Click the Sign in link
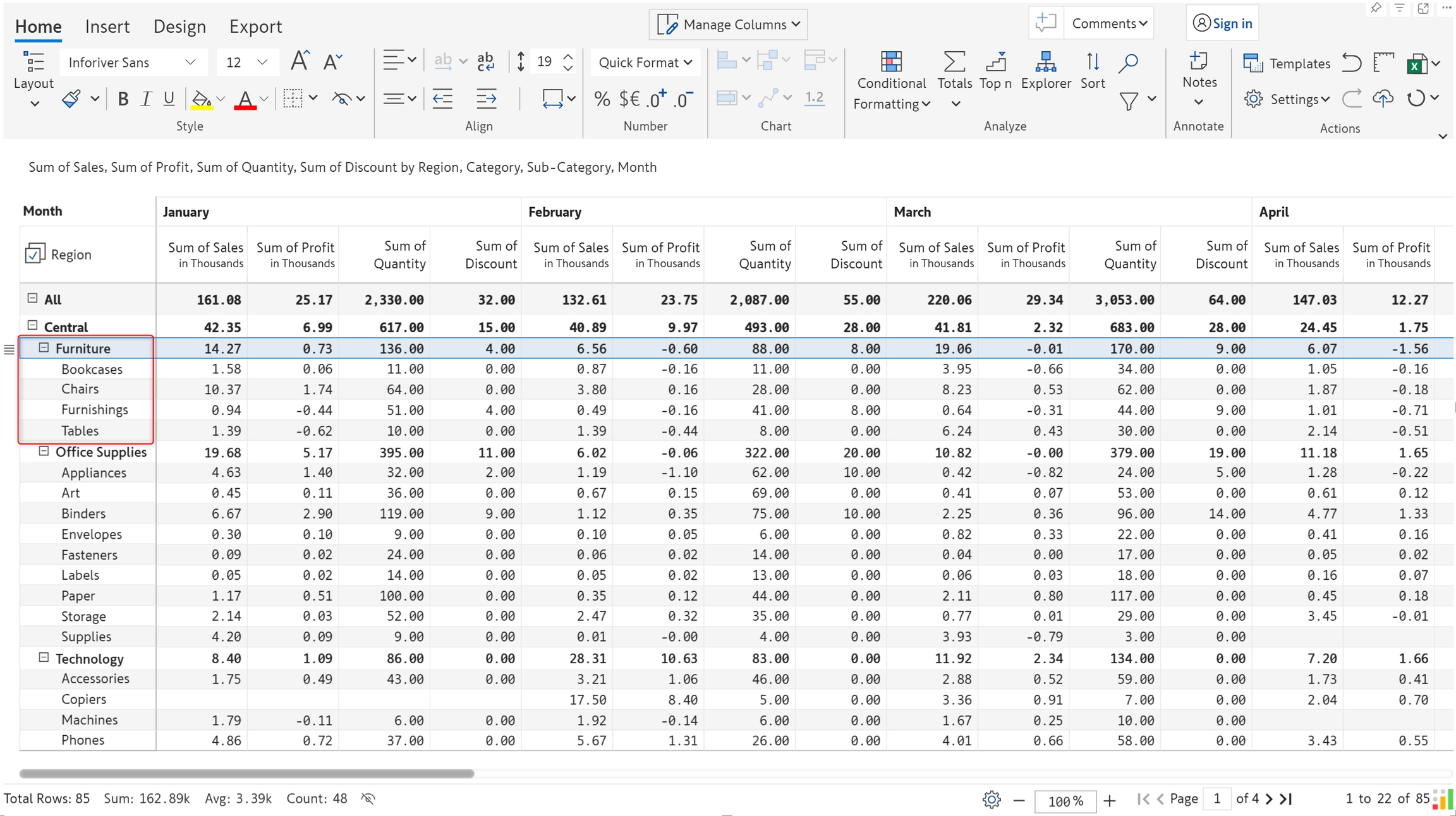The image size is (1456, 816). pyautogui.click(x=1223, y=23)
